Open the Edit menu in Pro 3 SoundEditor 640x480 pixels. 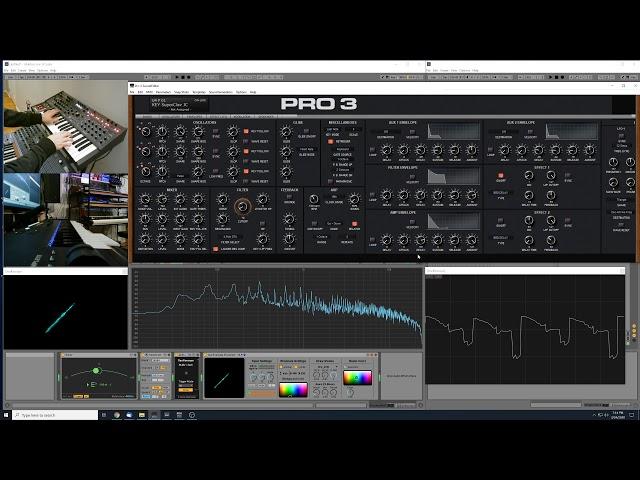tap(140, 92)
